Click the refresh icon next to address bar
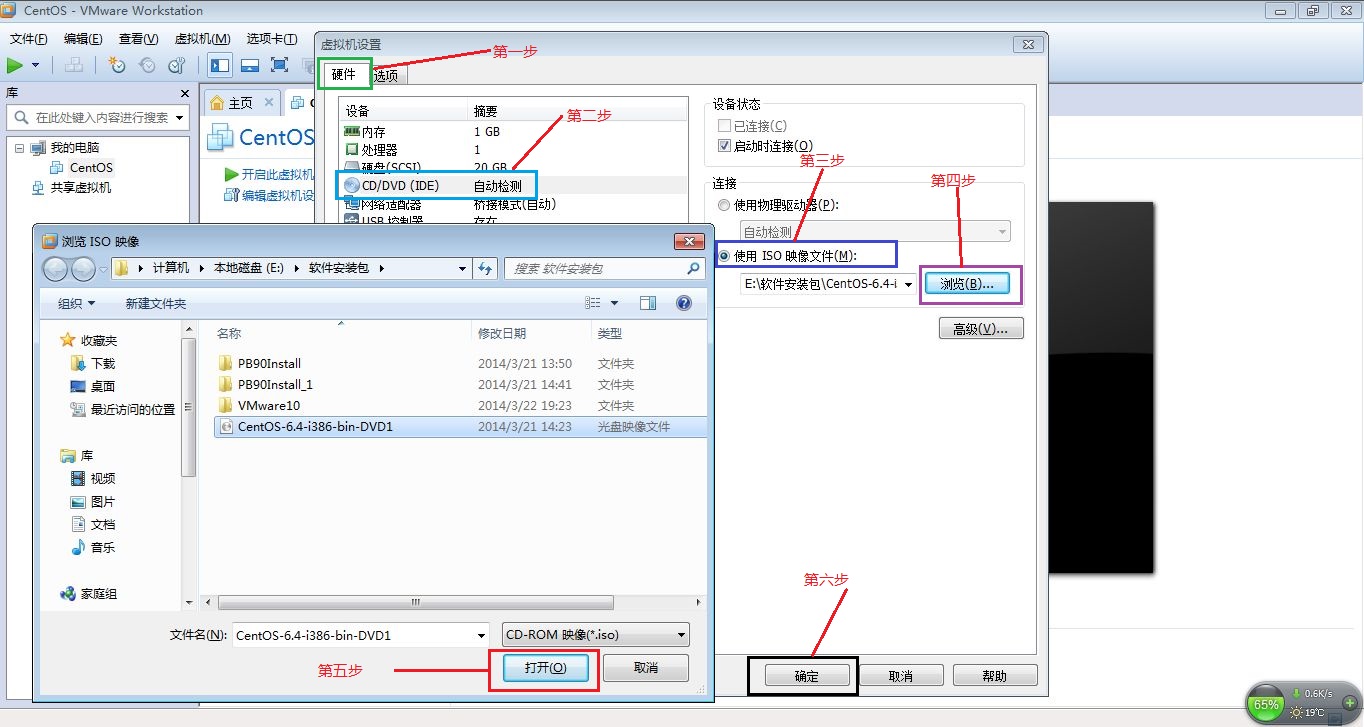Screen dimensions: 1364x727 (x=486, y=268)
